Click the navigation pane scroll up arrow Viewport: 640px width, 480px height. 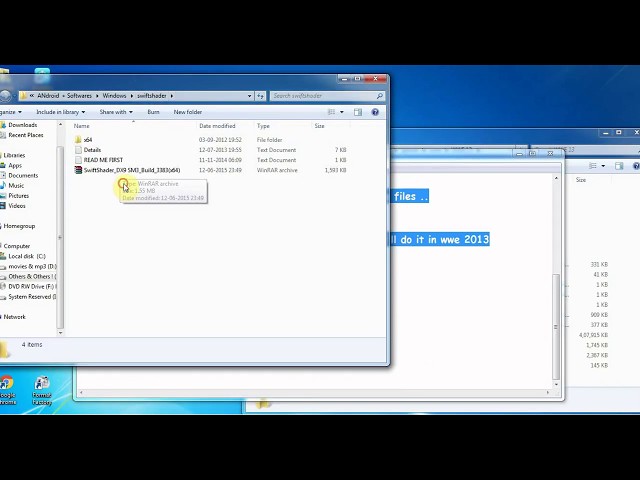(60, 124)
